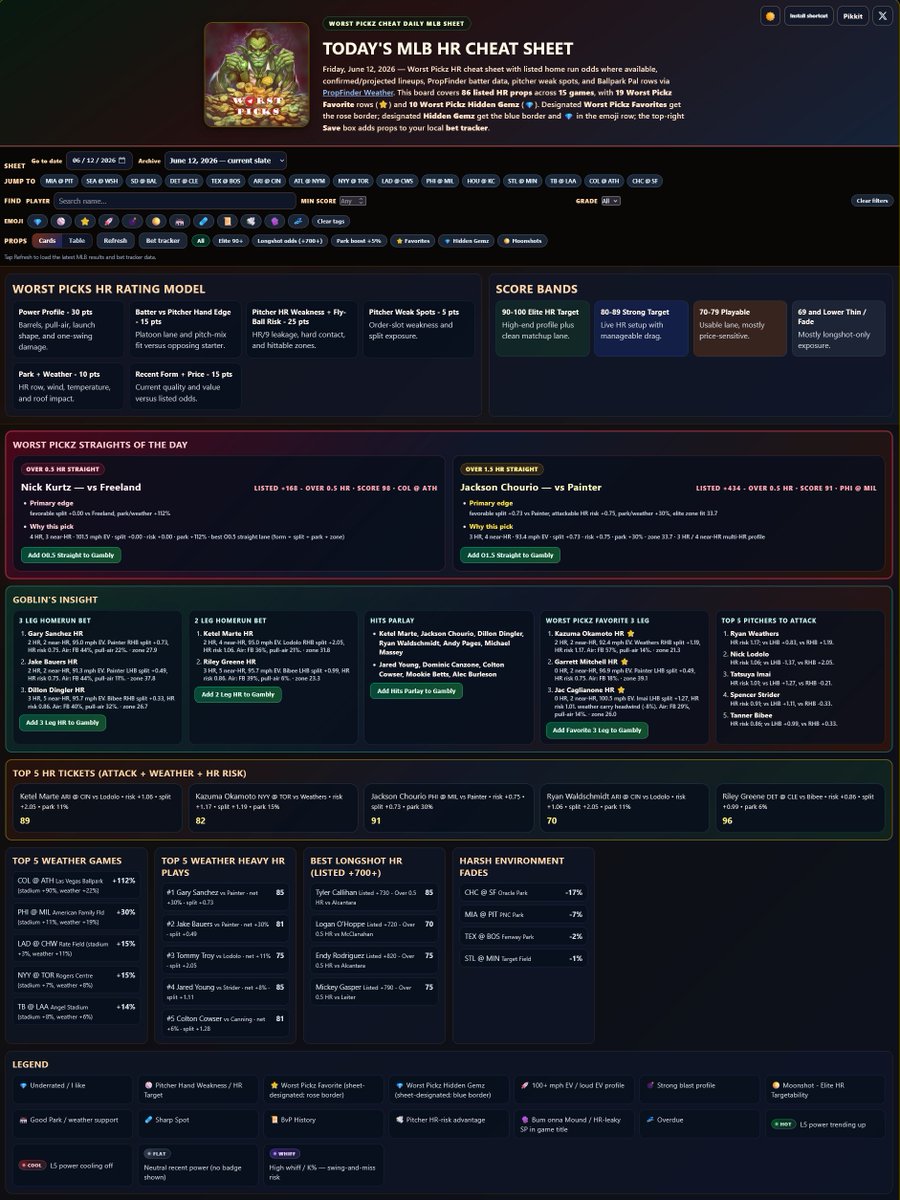
Task: Jump to the SEA @ WSH game
Action: [102, 181]
